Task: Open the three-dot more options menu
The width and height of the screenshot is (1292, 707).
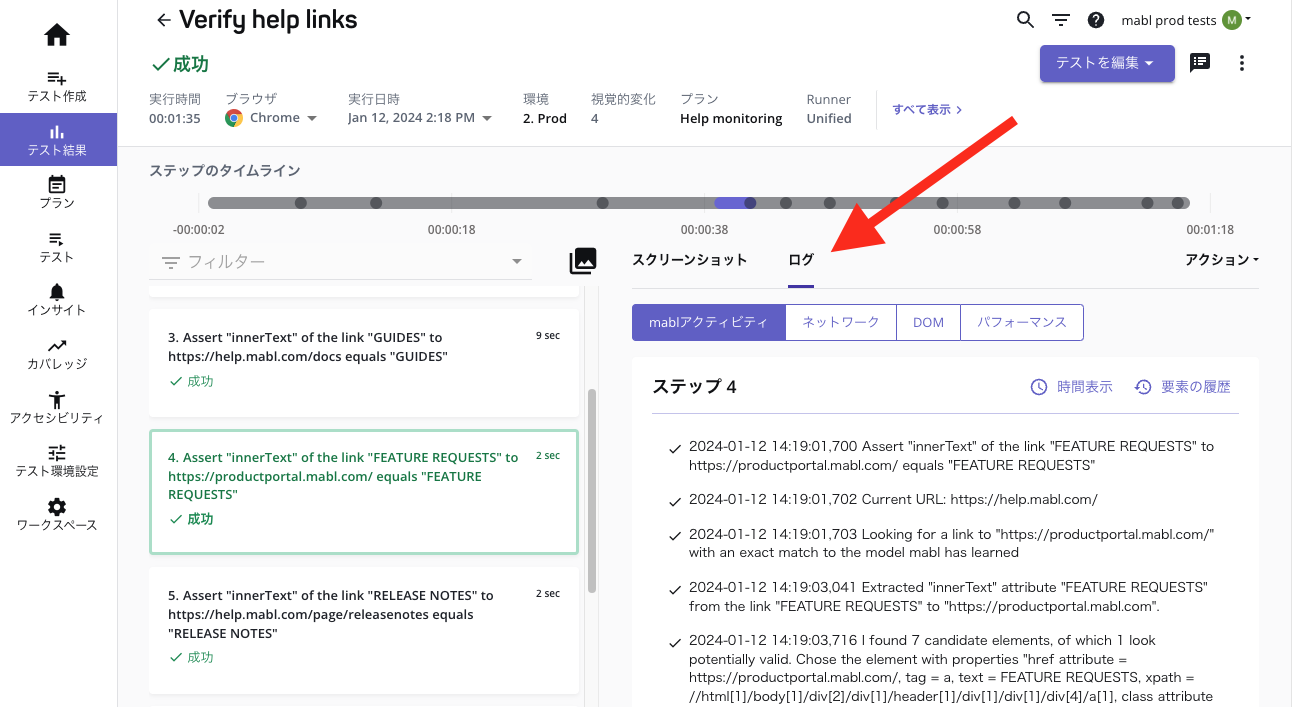Action: click(x=1242, y=63)
